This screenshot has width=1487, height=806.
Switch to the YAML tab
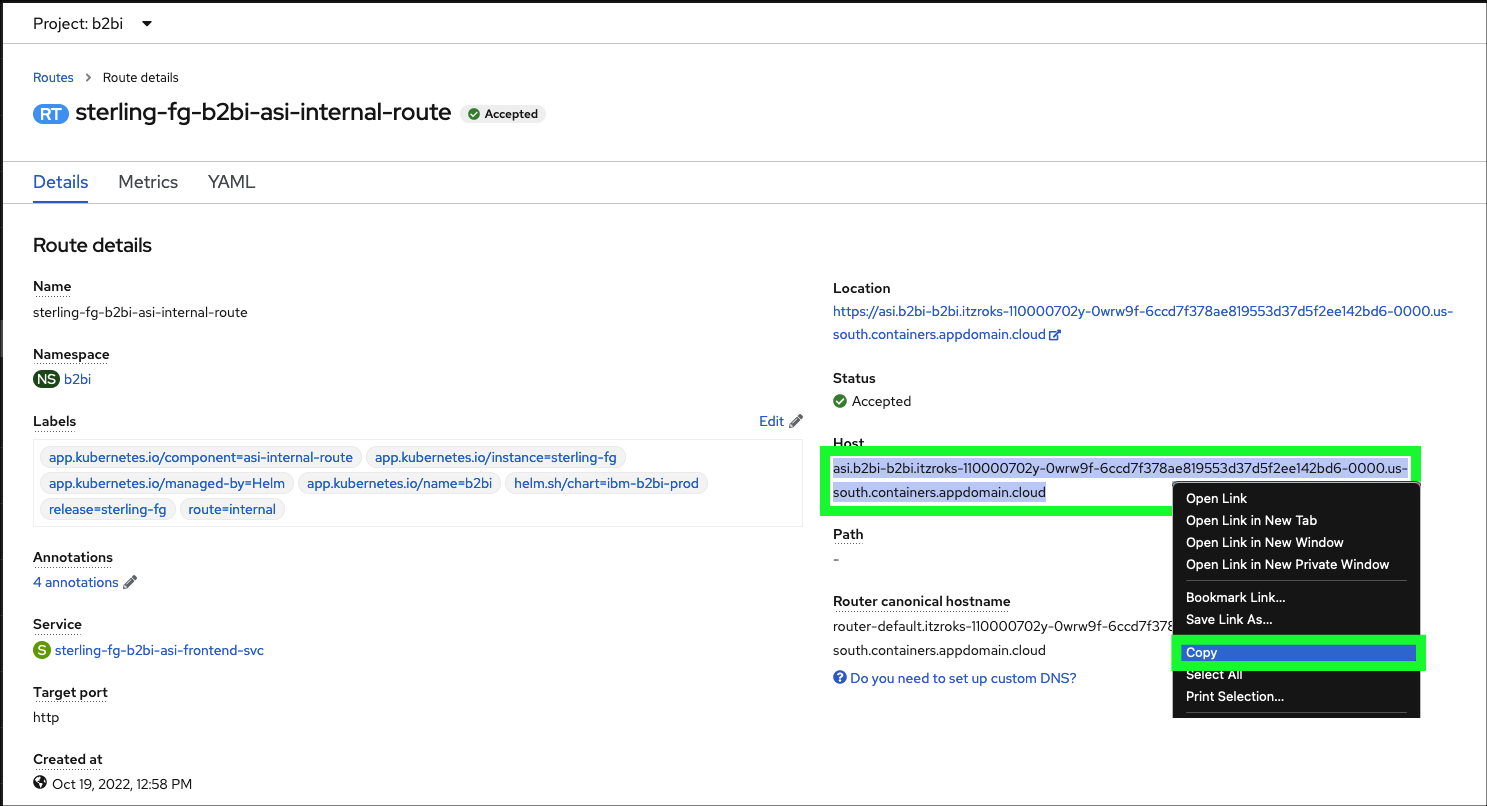[x=231, y=182]
